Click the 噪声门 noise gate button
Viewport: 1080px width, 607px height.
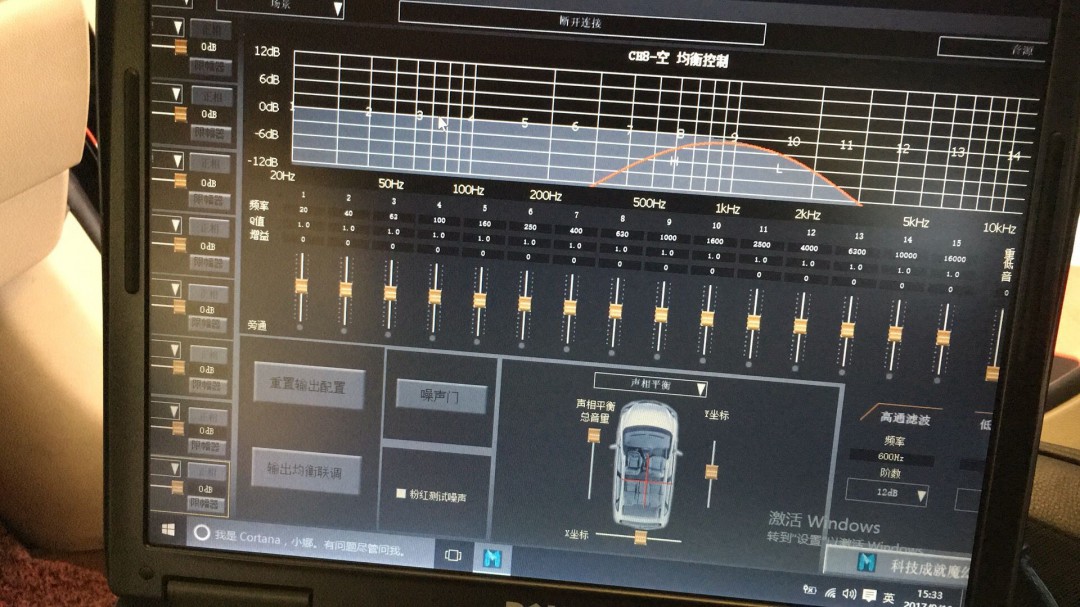[x=440, y=396]
